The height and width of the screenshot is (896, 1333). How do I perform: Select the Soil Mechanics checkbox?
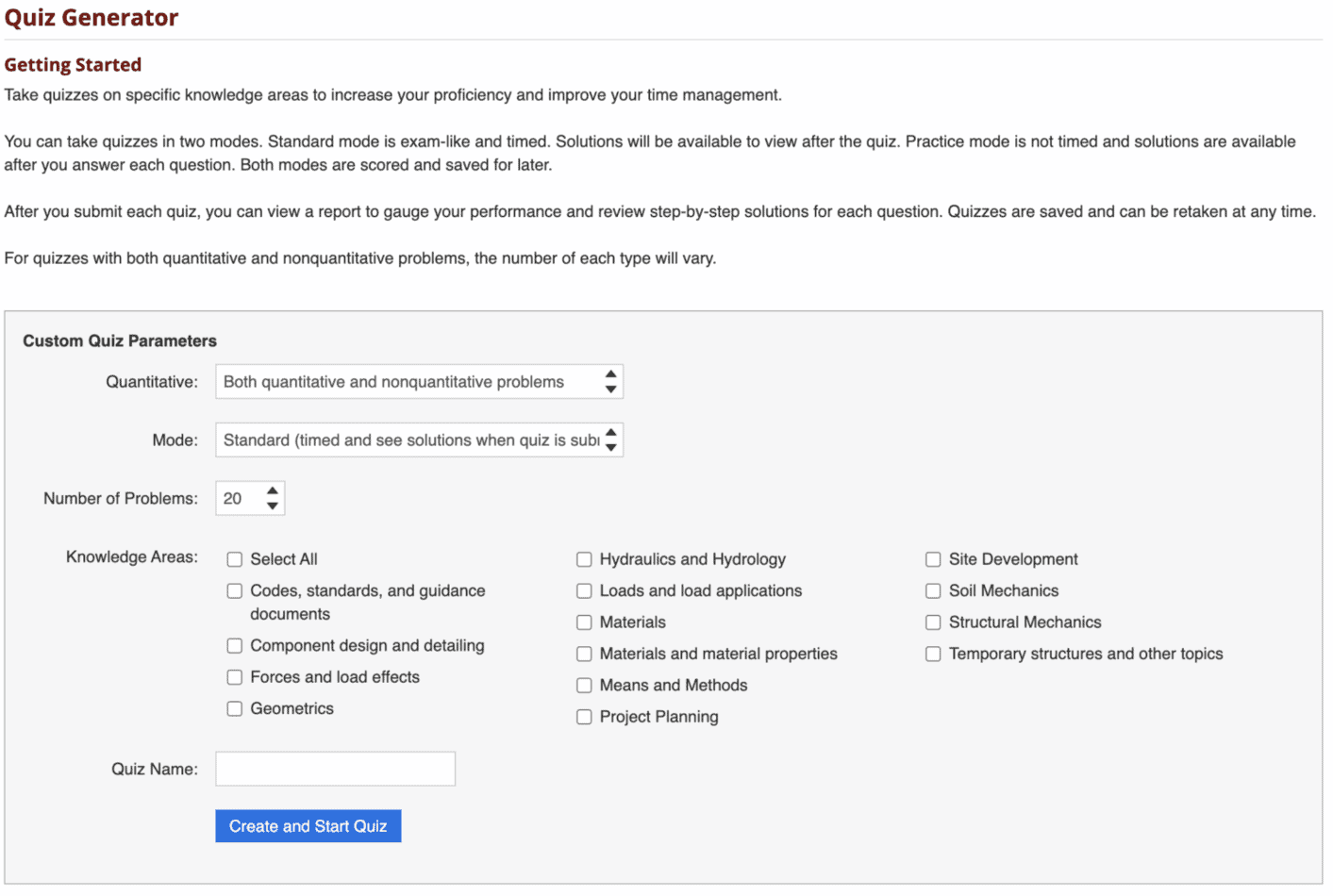933,590
